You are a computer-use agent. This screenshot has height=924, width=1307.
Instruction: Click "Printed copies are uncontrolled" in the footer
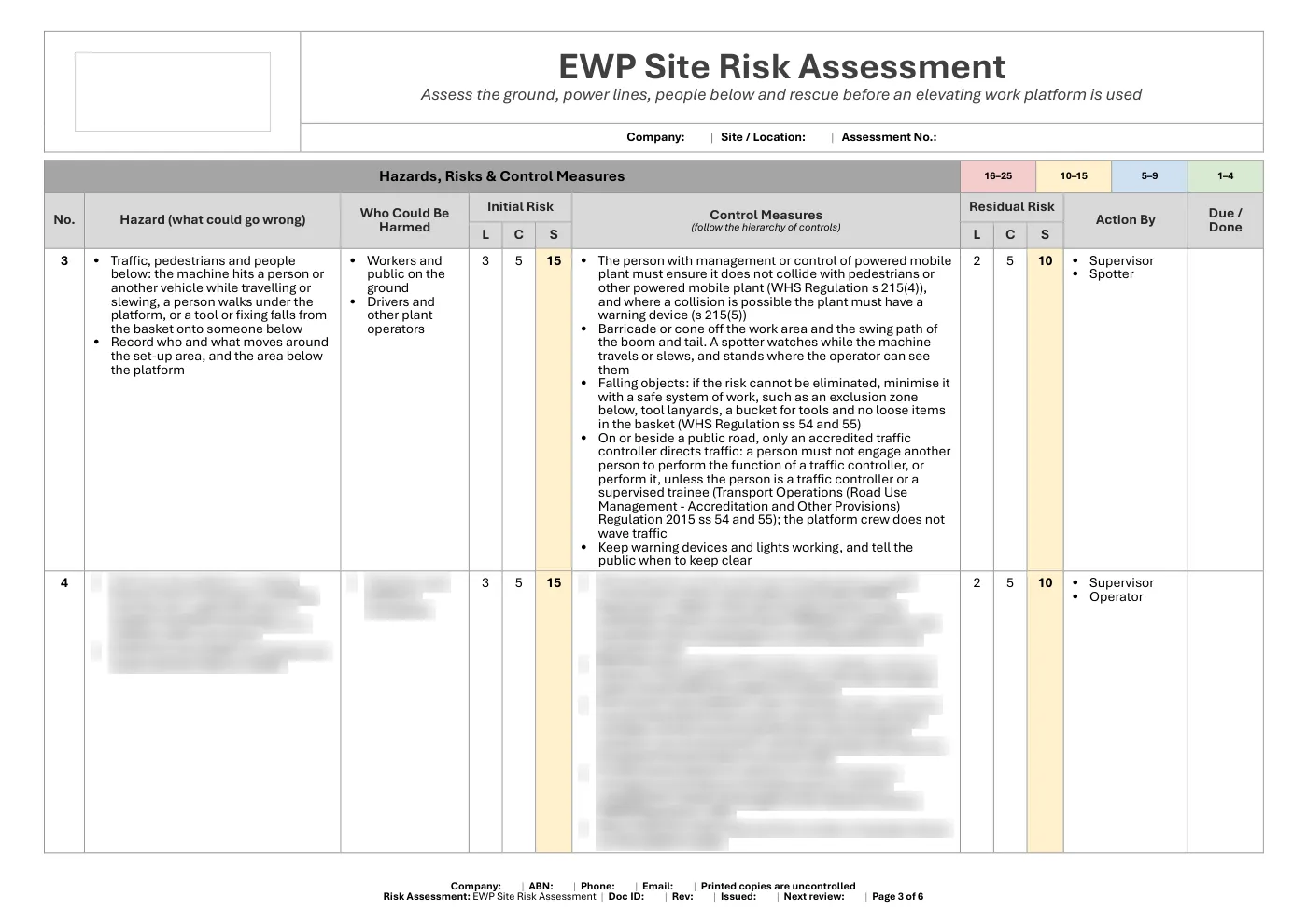pos(778,887)
